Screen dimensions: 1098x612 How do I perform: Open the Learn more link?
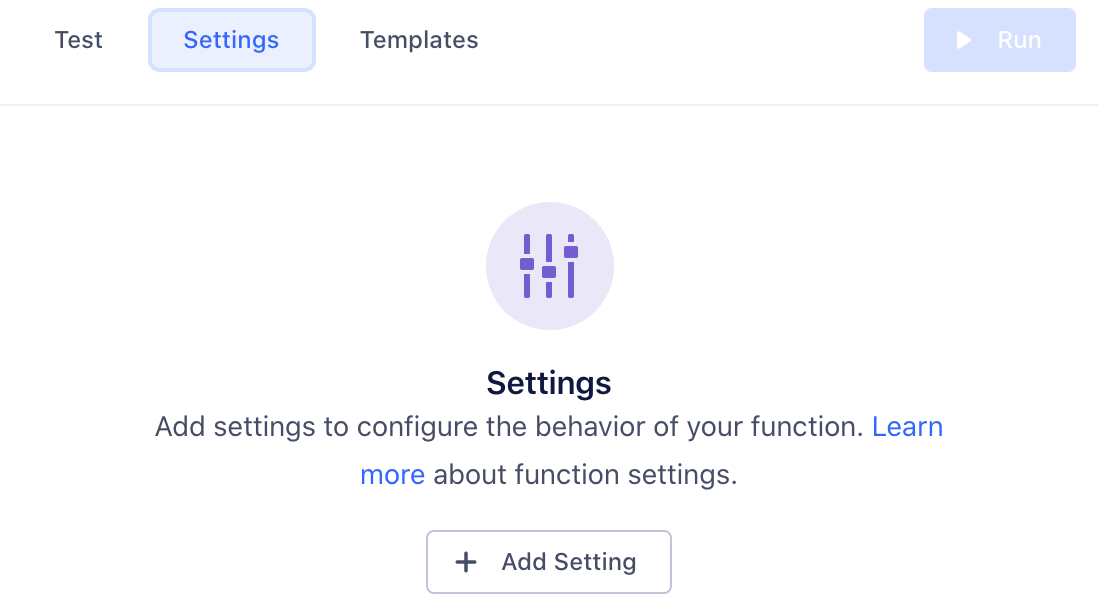point(907,427)
